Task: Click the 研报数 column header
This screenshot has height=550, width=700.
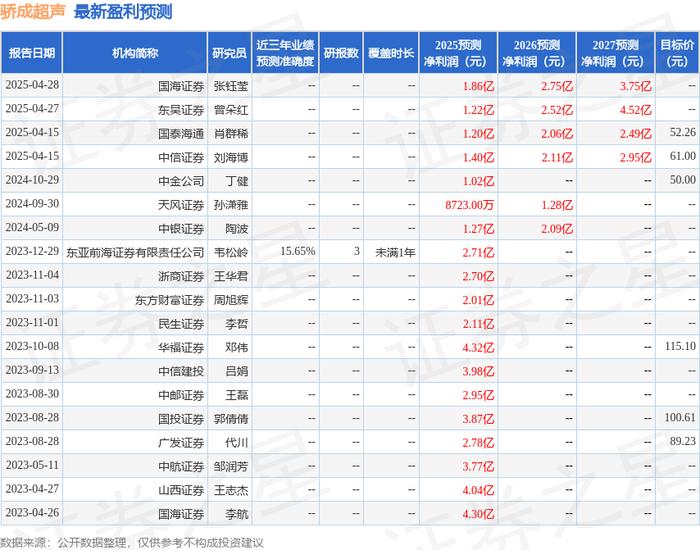Action: tap(341, 53)
